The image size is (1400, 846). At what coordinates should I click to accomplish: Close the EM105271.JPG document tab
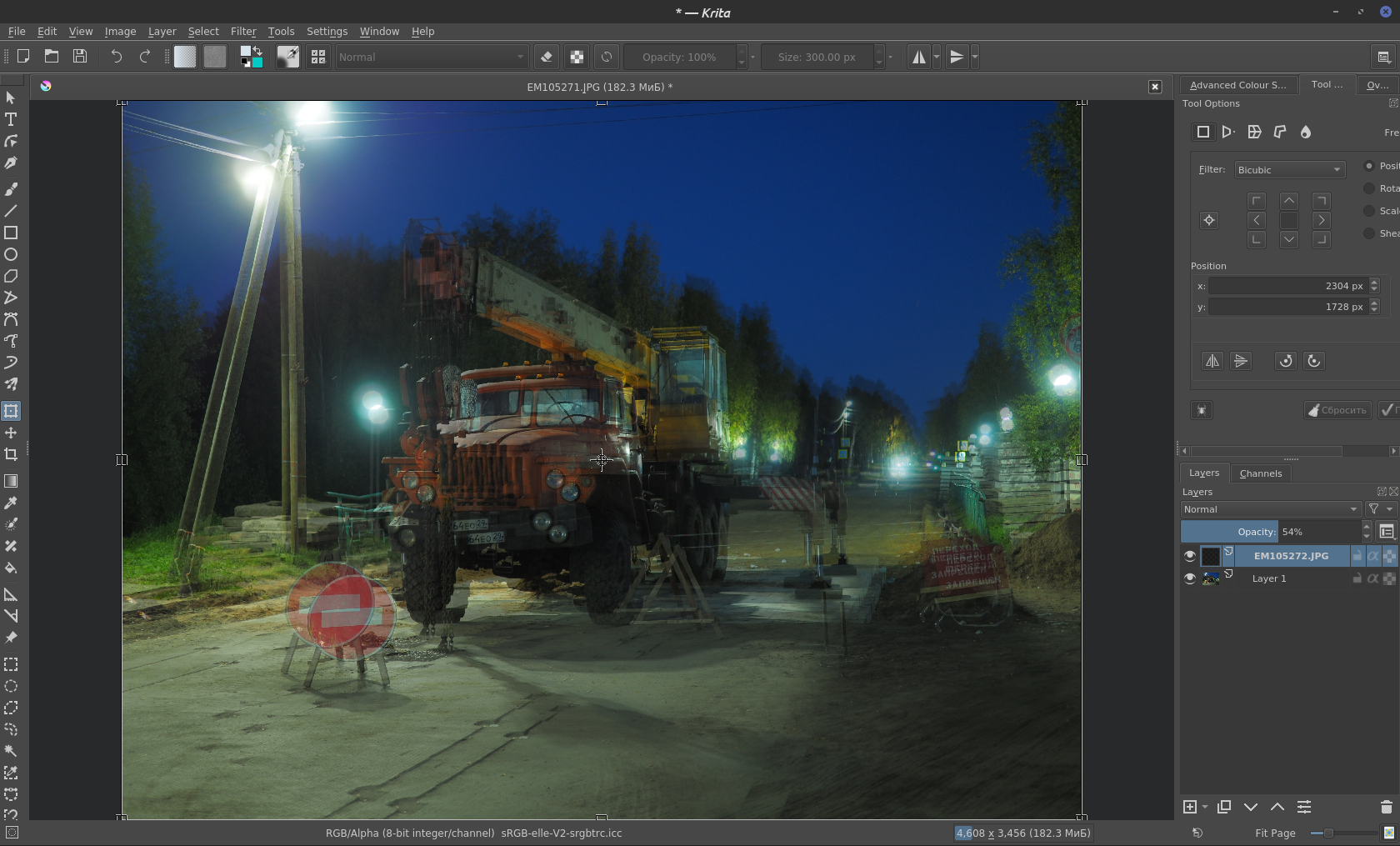coord(1155,87)
